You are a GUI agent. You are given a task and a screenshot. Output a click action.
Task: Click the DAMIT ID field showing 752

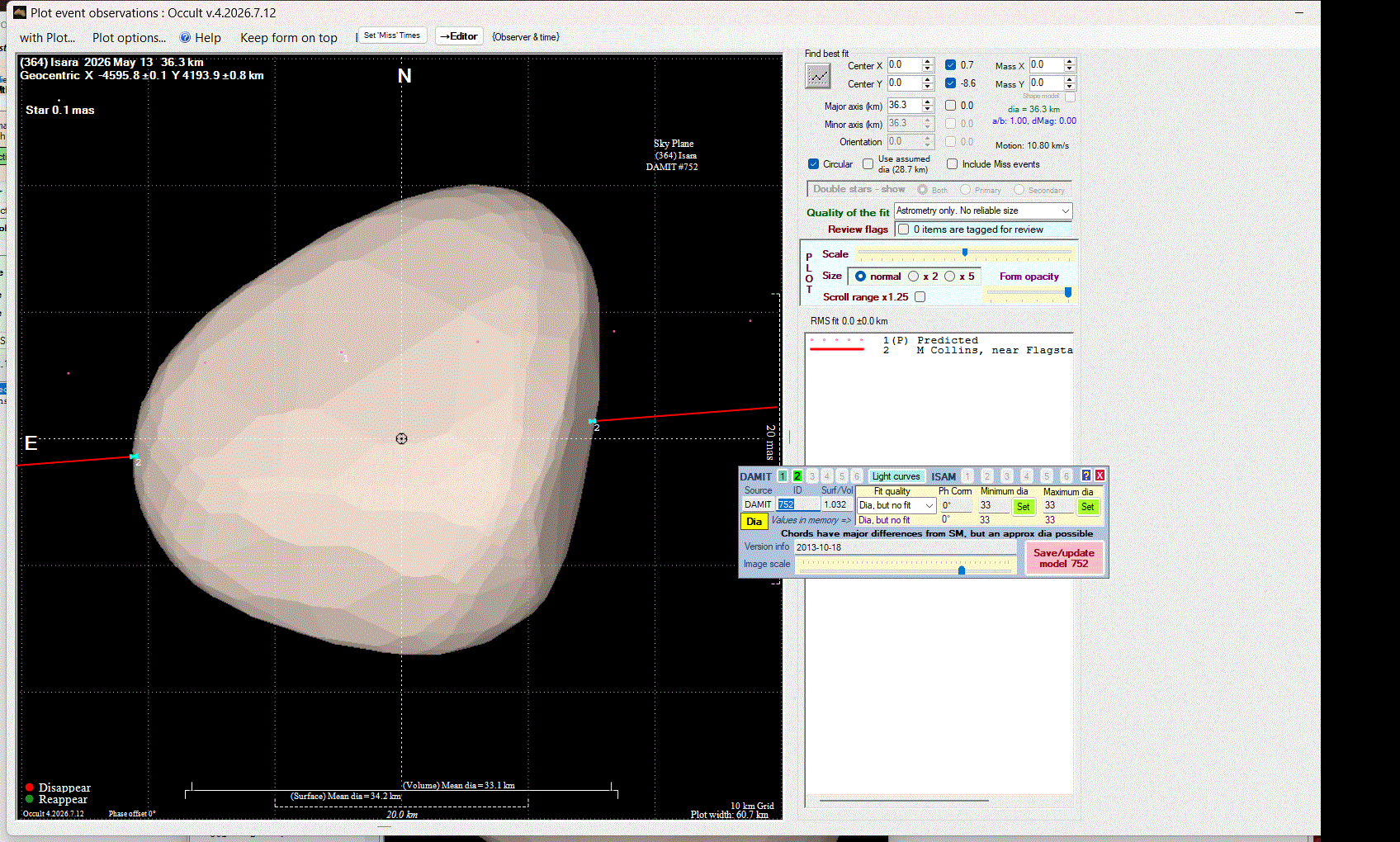coord(797,504)
